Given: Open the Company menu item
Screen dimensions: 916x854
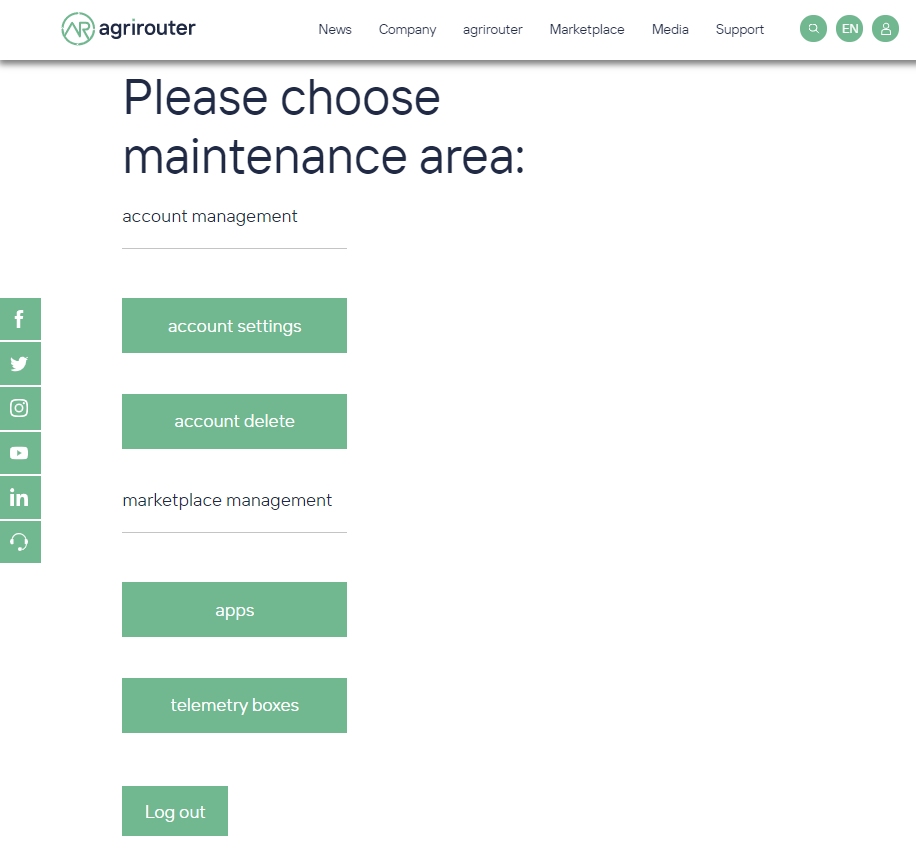Looking at the screenshot, I should click(x=407, y=29).
